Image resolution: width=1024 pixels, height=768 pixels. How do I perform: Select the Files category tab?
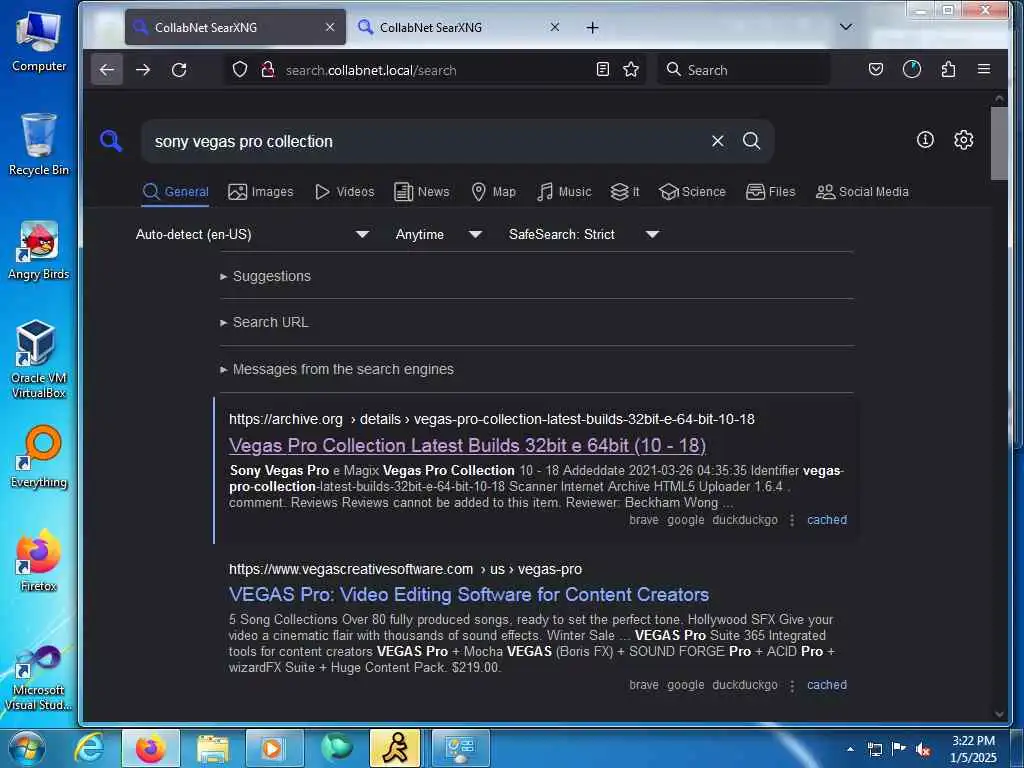pyautogui.click(x=771, y=192)
